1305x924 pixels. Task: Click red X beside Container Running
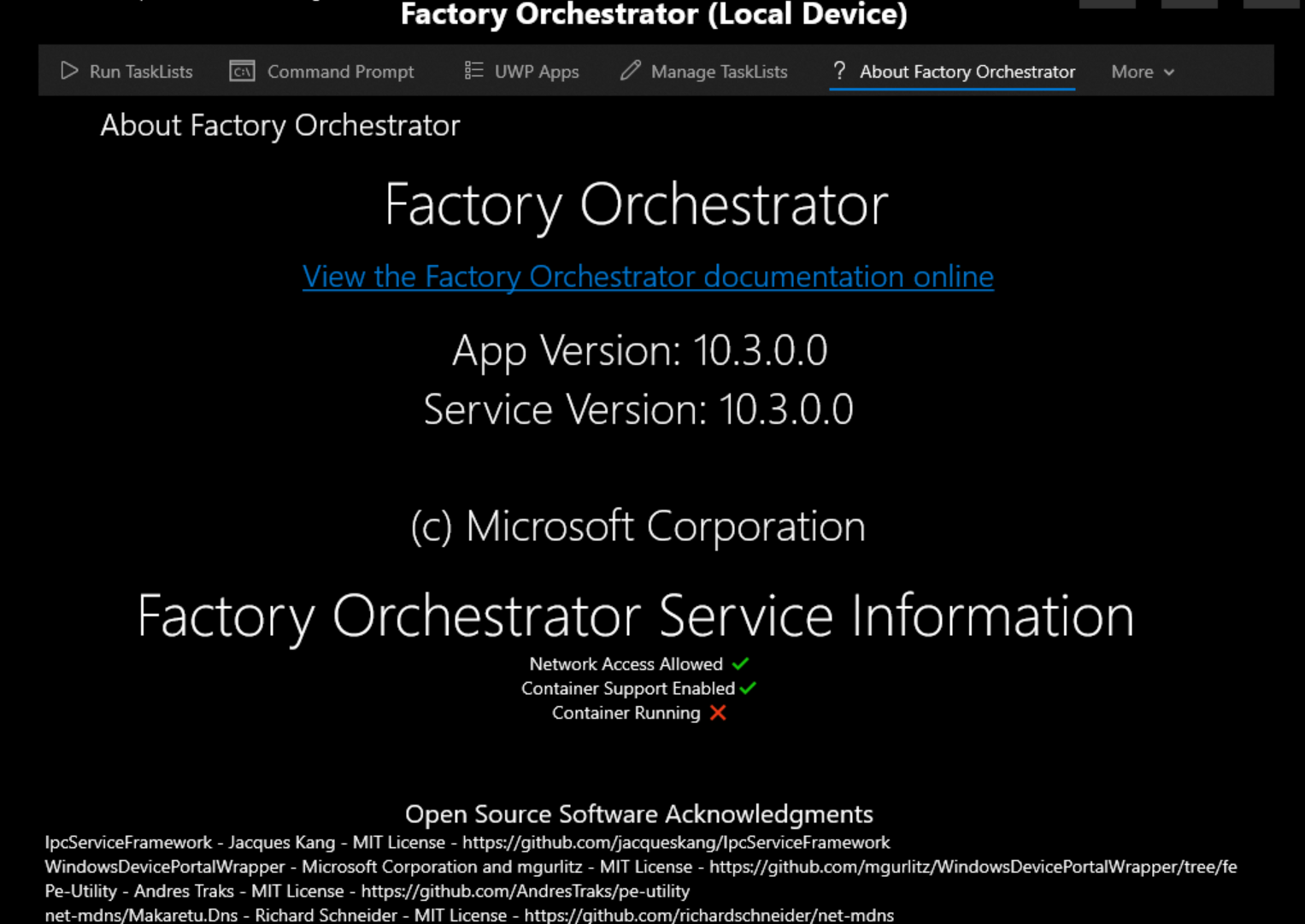coord(718,712)
